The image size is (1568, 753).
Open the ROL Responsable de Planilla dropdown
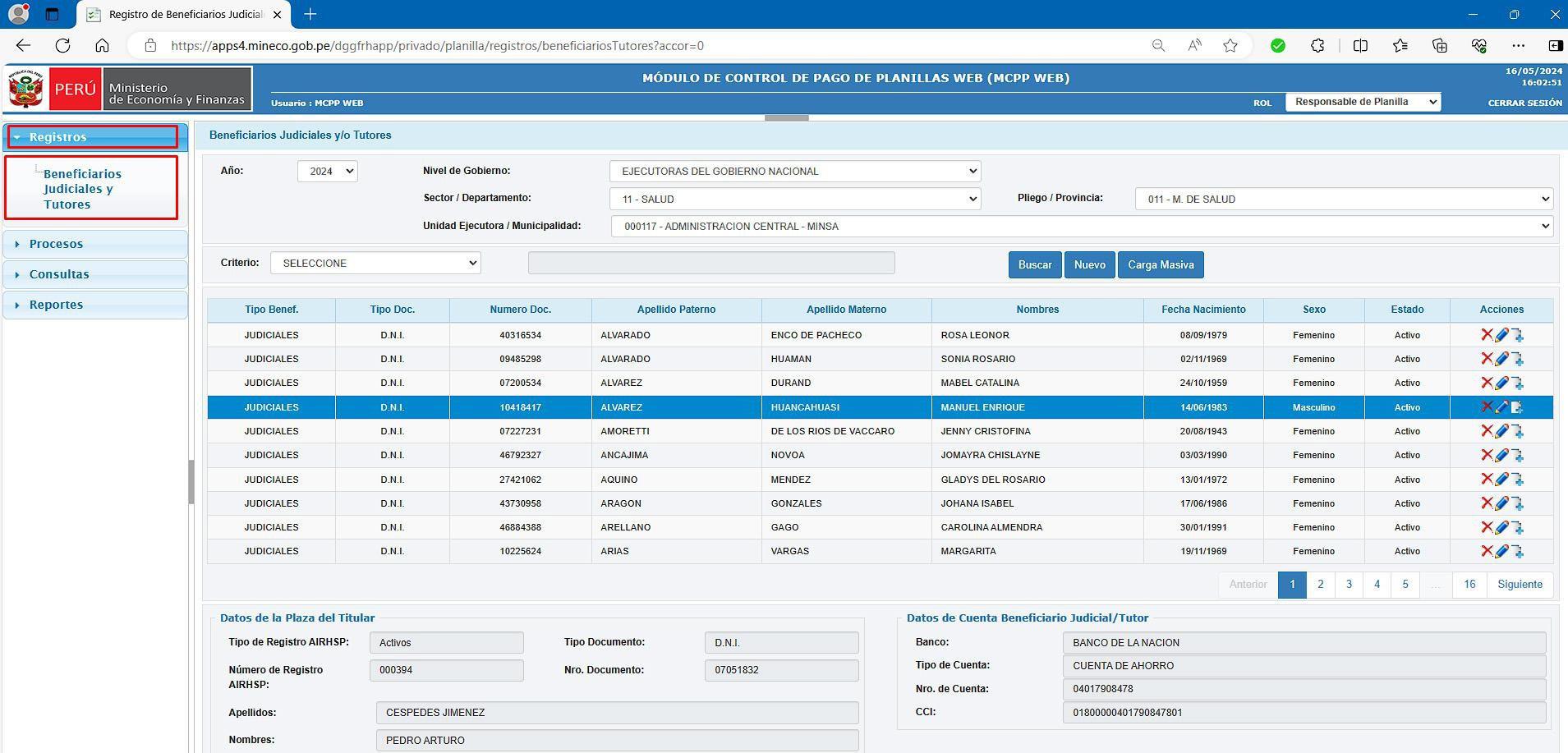pos(1362,102)
